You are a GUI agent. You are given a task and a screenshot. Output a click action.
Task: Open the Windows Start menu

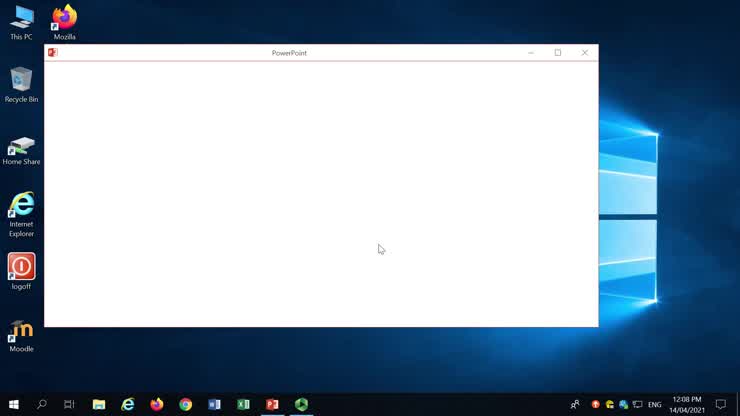[x=14, y=405]
